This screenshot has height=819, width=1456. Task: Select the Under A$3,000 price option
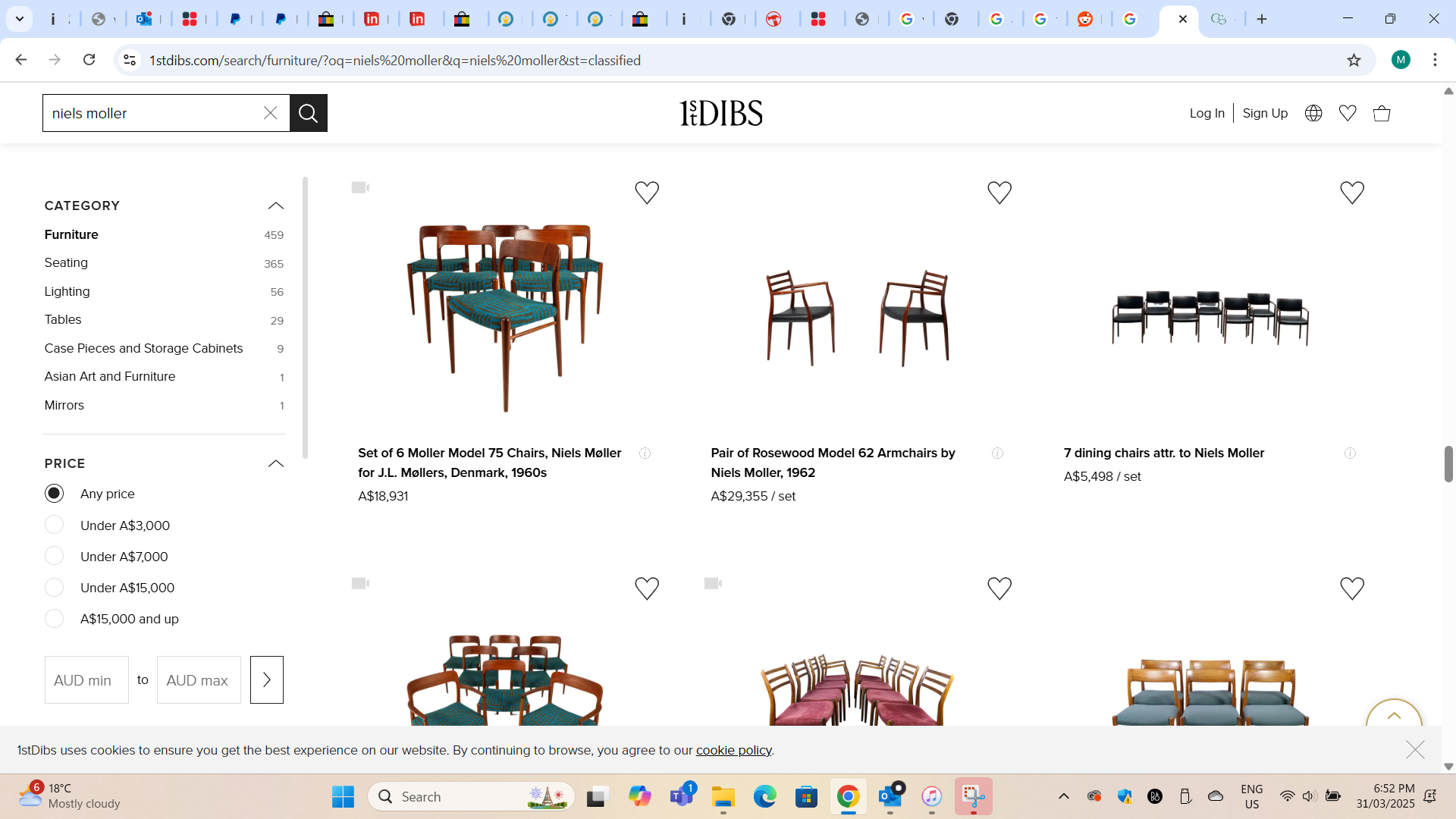pos(55,525)
